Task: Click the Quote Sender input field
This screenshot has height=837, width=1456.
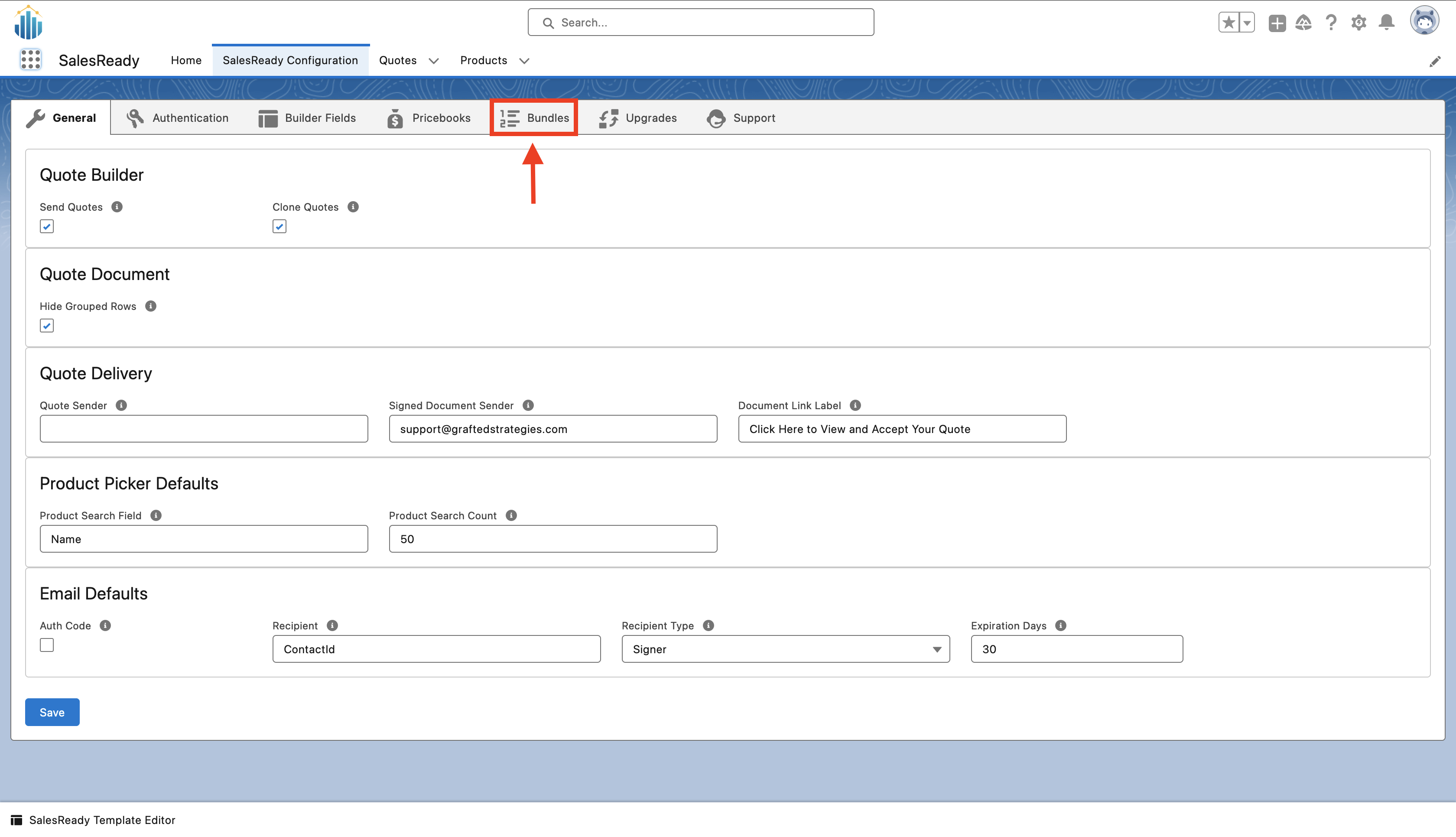Action: click(203, 429)
